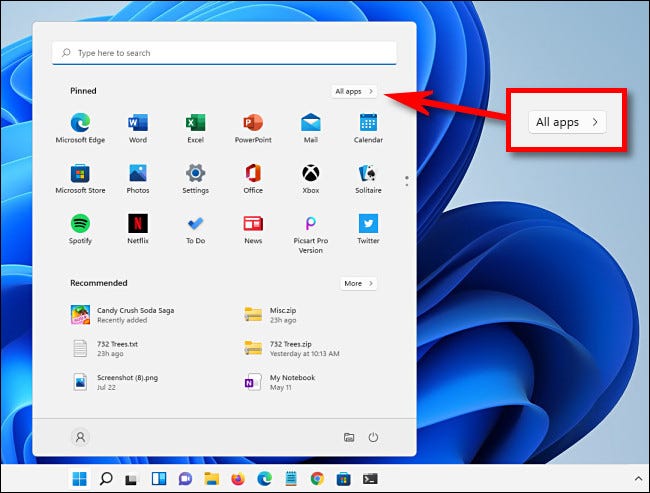Open Notepad from the taskbar
This screenshot has width=650, height=493.
[x=291, y=479]
